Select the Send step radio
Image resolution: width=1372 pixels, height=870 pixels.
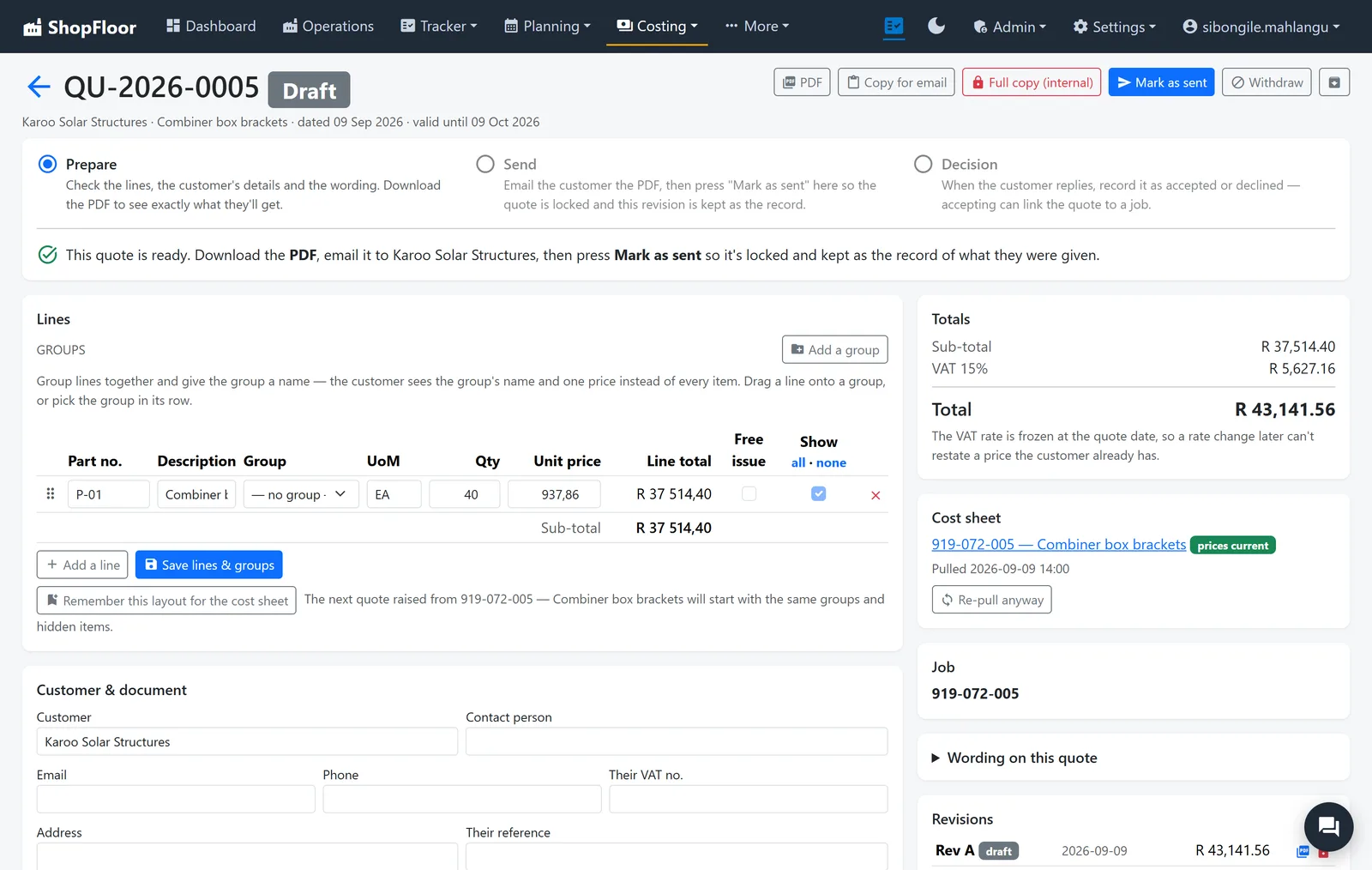point(485,164)
